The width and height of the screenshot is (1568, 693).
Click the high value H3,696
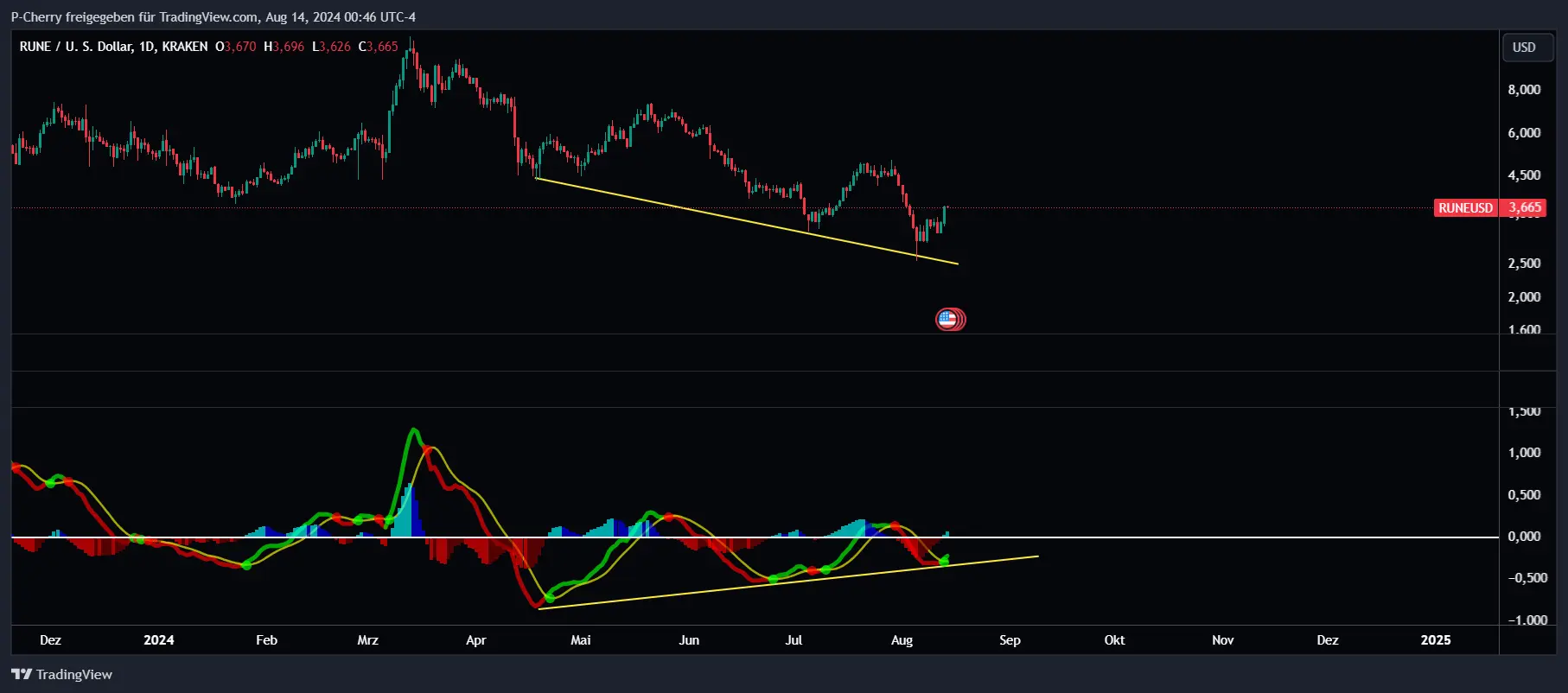[284, 47]
